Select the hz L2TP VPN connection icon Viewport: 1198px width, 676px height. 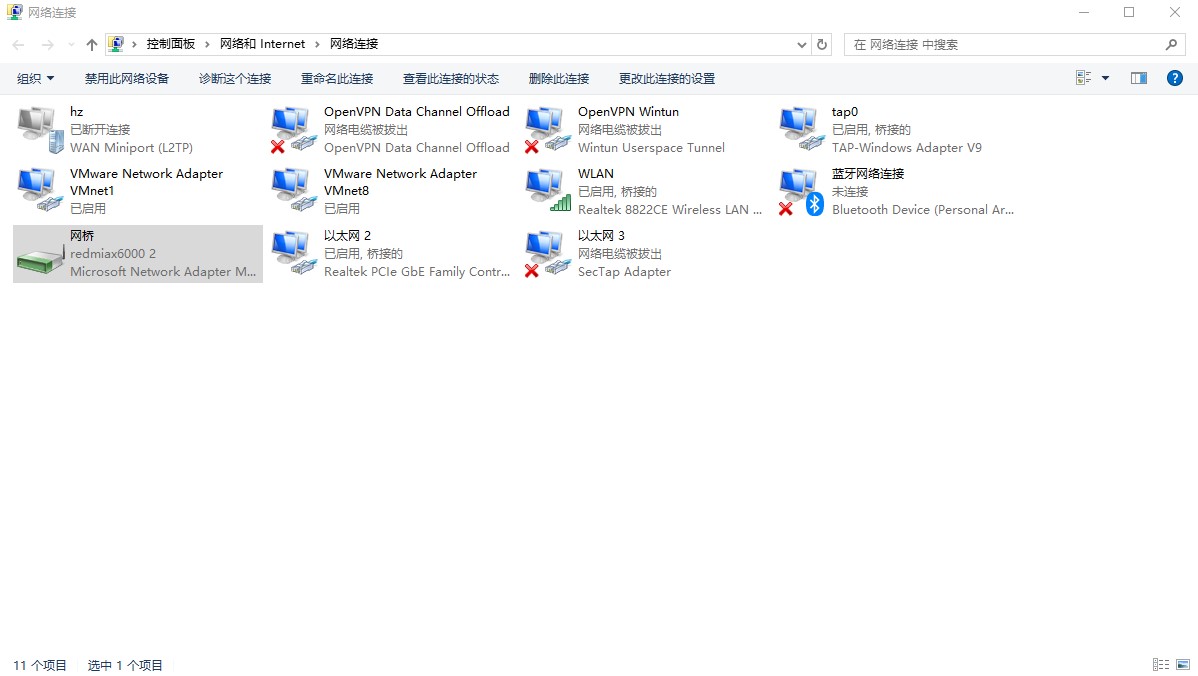[x=40, y=129]
